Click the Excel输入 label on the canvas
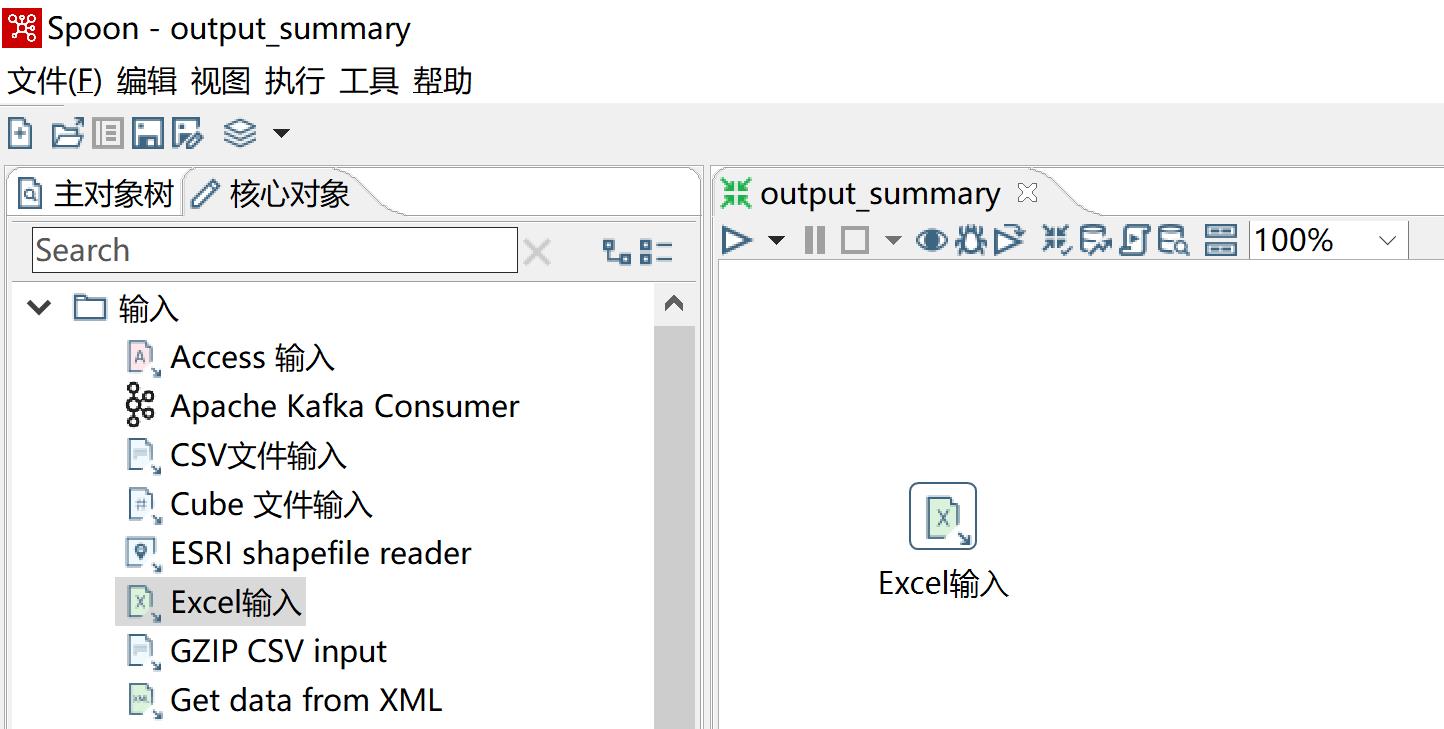The image size is (1444, 729). click(943, 583)
